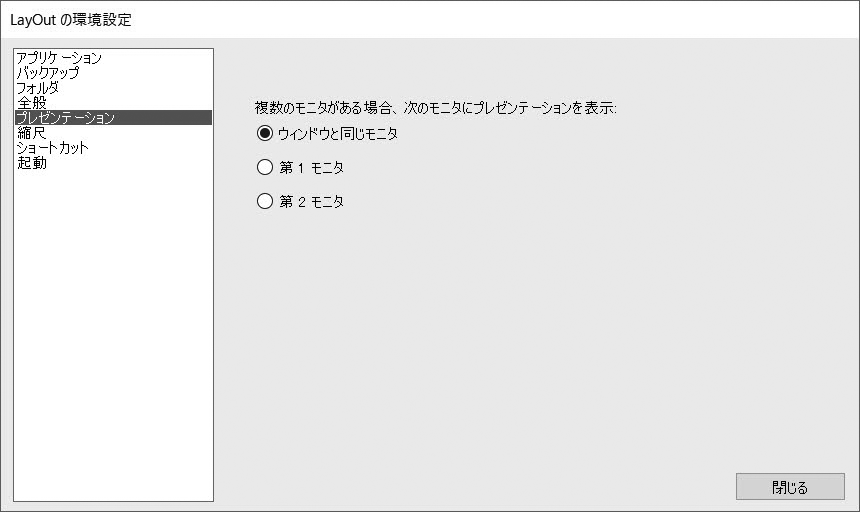This screenshot has height=512, width=860.
Task: Select 起動 in the category list
Action: click(32, 163)
